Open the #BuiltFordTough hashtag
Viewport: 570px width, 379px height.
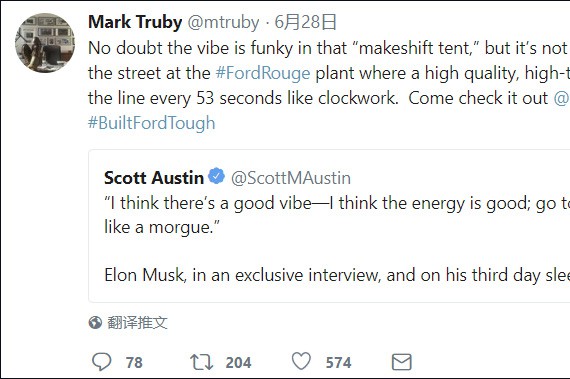(x=152, y=123)
